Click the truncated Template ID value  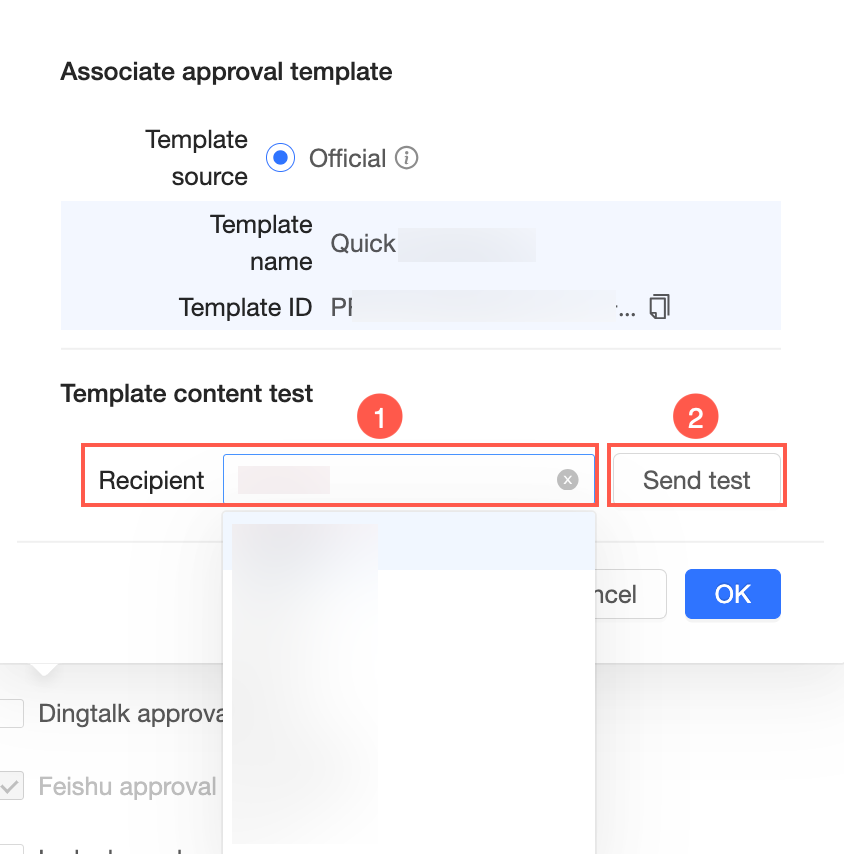point(480,307)
